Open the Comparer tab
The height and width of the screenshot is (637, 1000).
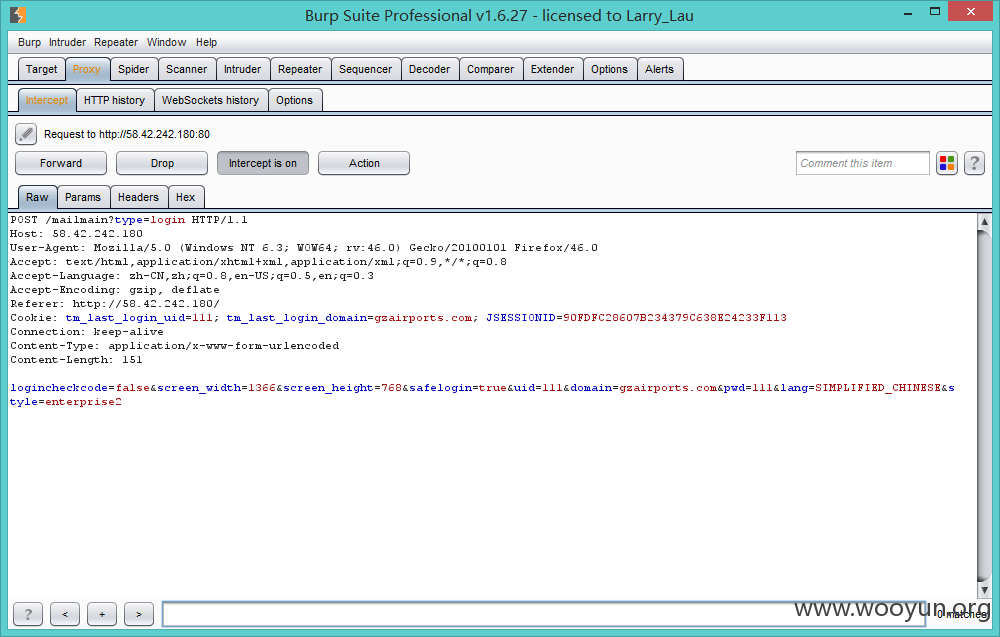click(x=490, y=69)
